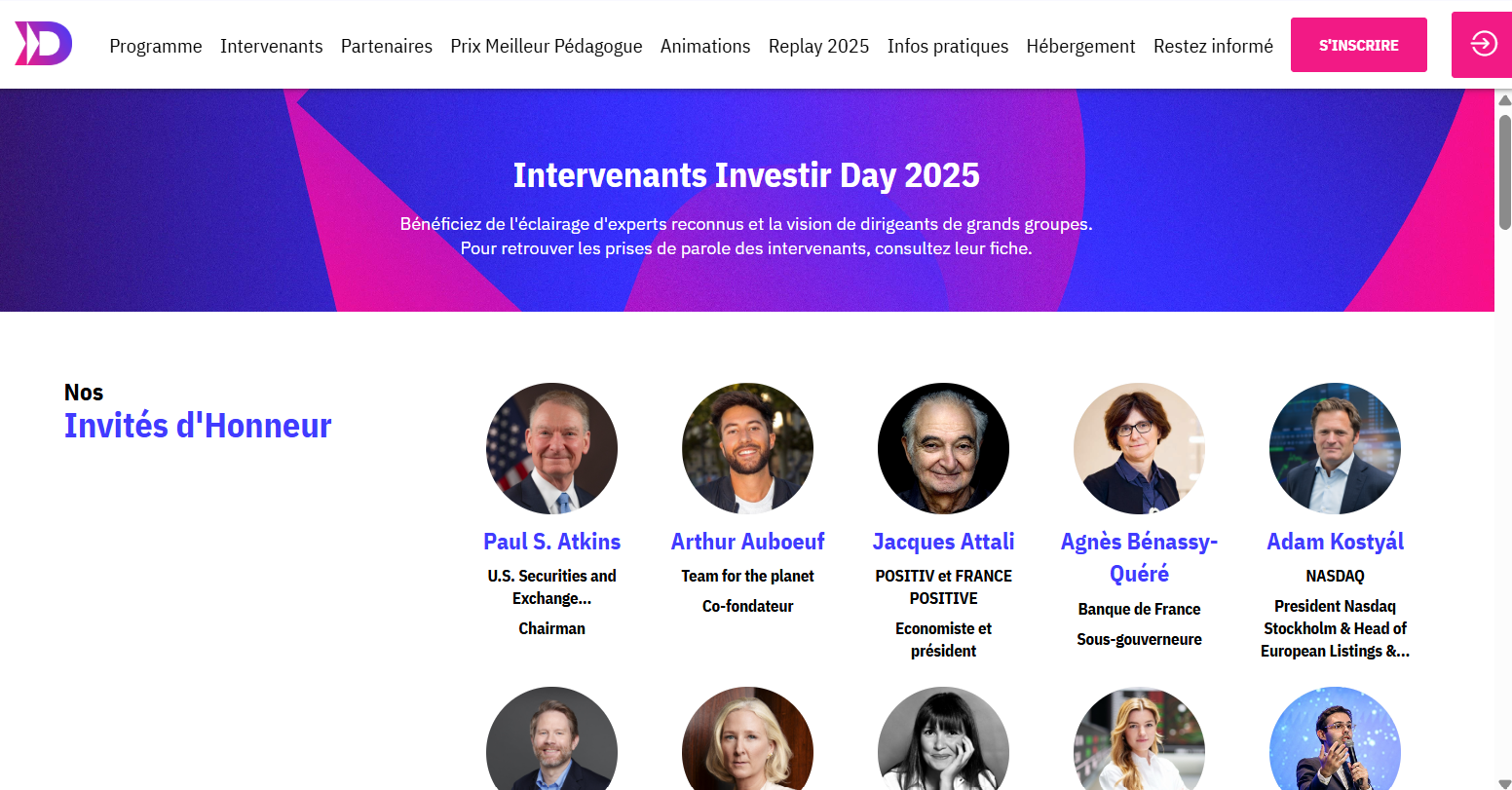Open the Animations menu item
Image resolution: width=1512 pixels, height=790 pixels.
[705, 46]
